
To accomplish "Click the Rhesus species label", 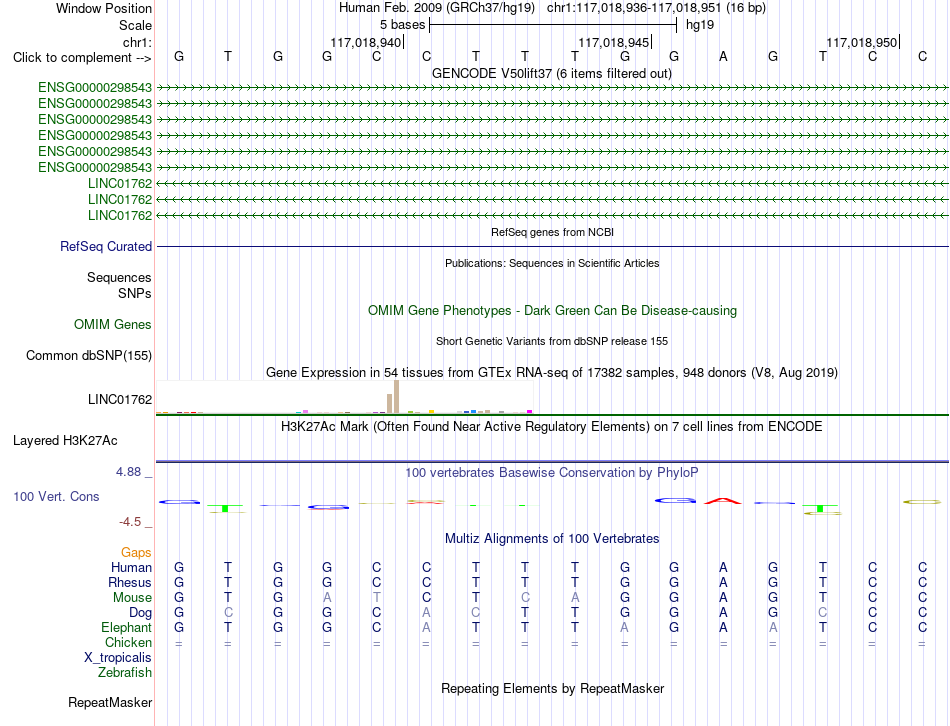I will click(130, 582).
